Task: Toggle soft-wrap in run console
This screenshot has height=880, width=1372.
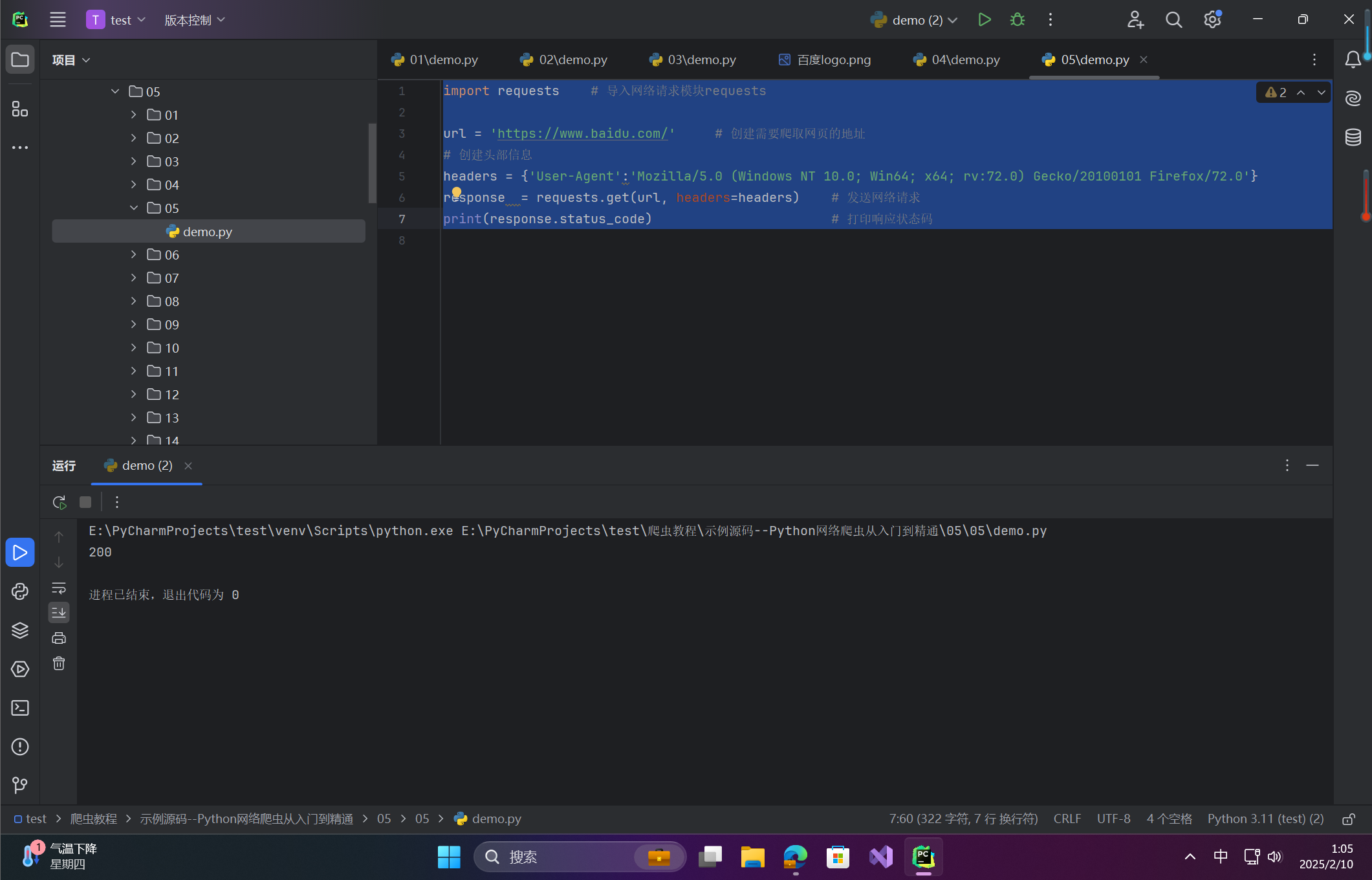Action: [59, 588]
